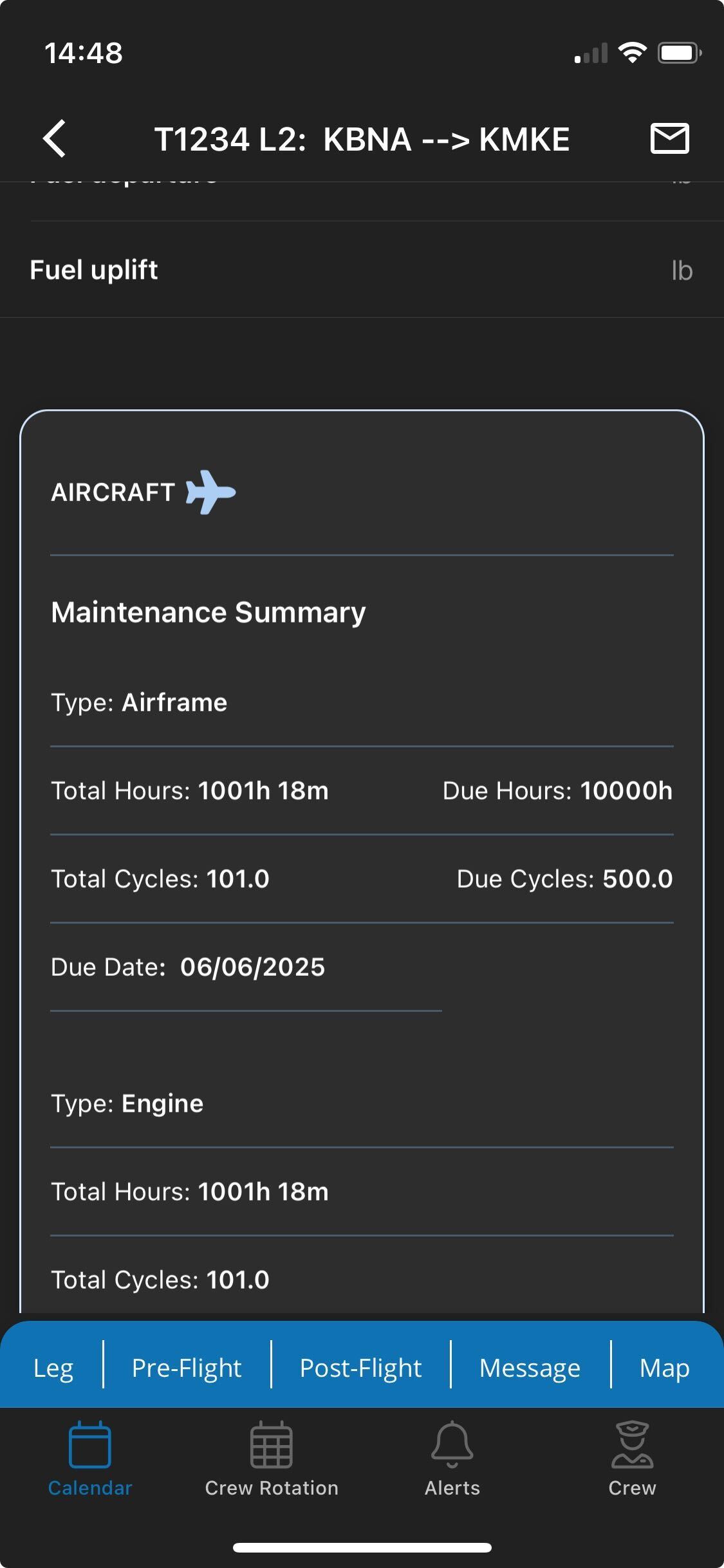Switch to the Pre-Flight tab
724x1568 pixels.
tap(187, 1368)
